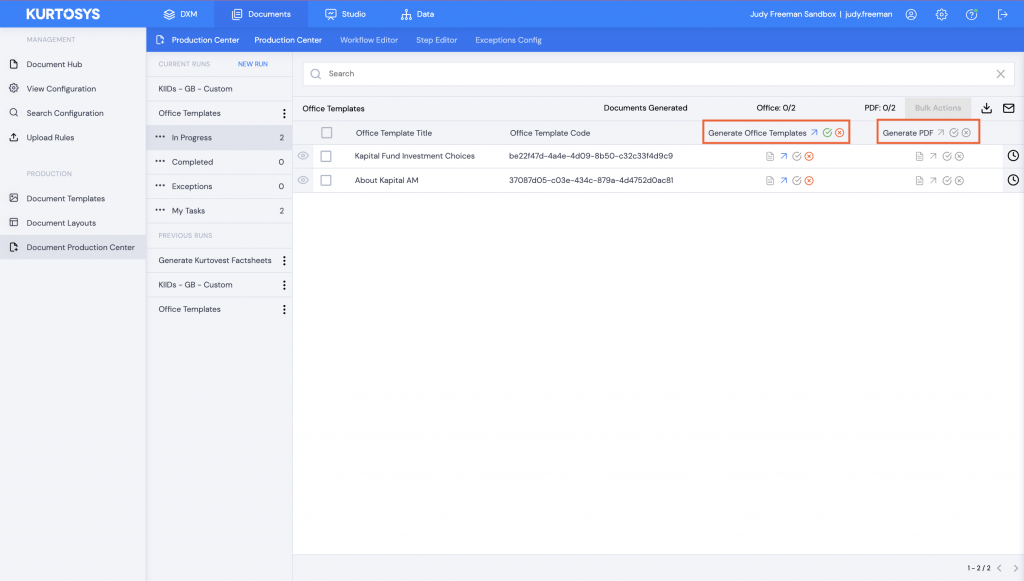
Task: Go to previous page of results
Action: pyautogui.click(x=999, y=568)
